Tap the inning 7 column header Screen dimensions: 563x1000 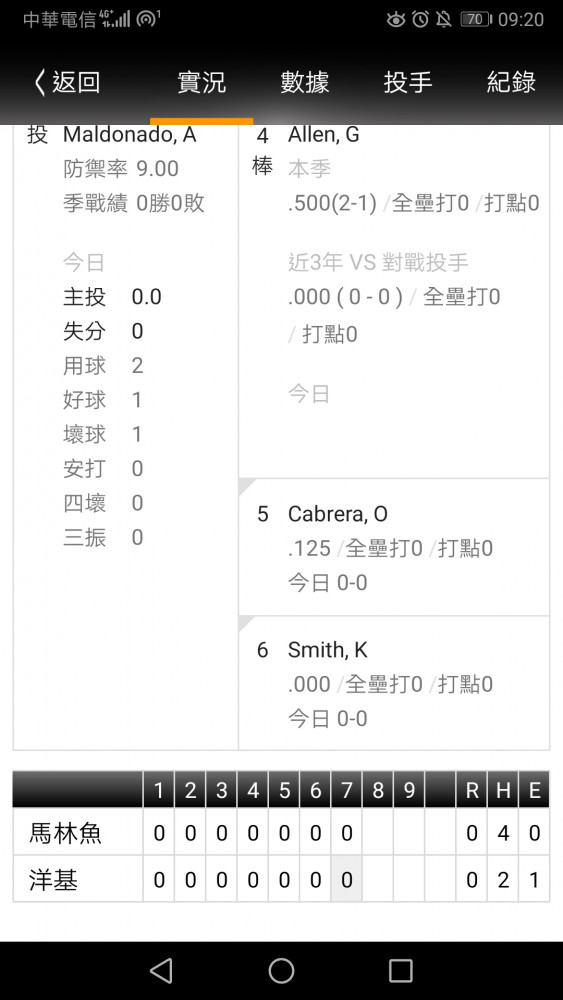click(346, 790)
